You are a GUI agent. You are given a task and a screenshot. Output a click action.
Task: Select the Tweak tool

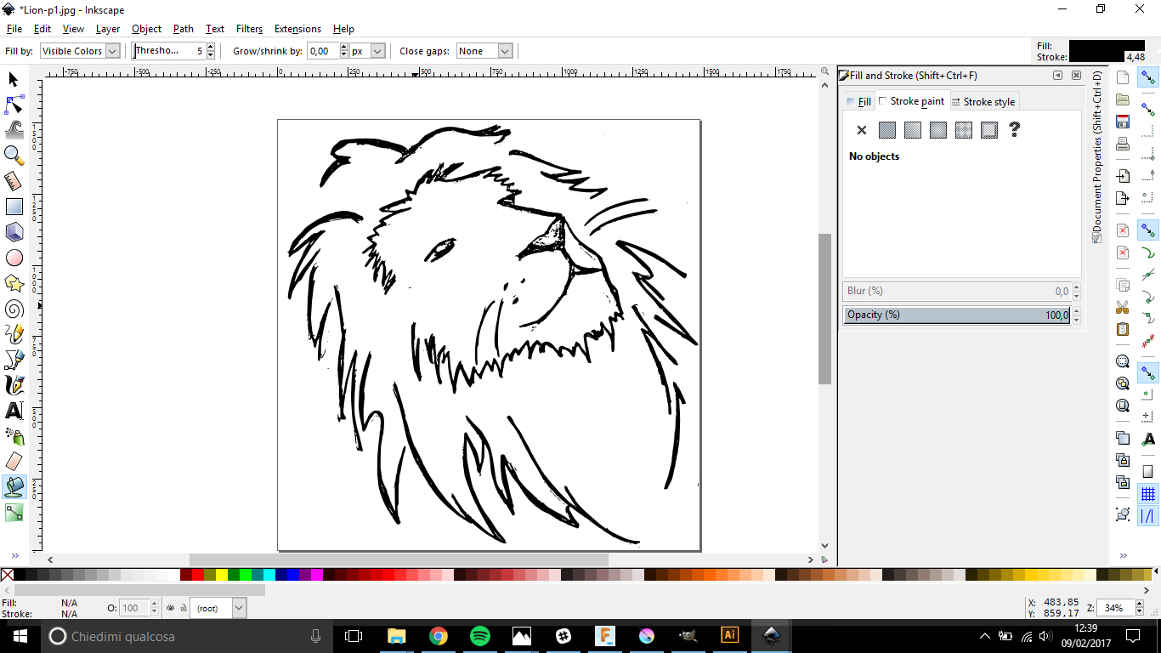[x=13, y=130]
